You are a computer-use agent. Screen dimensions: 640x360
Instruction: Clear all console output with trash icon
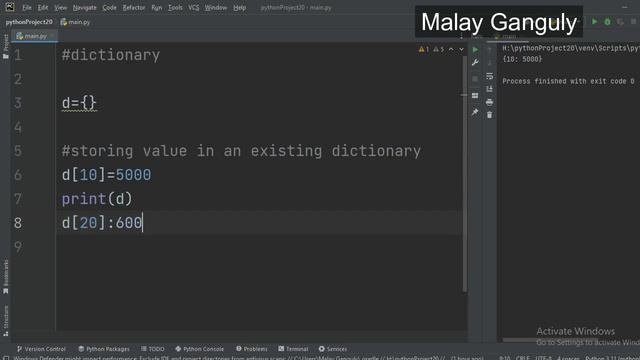(489, 115)
